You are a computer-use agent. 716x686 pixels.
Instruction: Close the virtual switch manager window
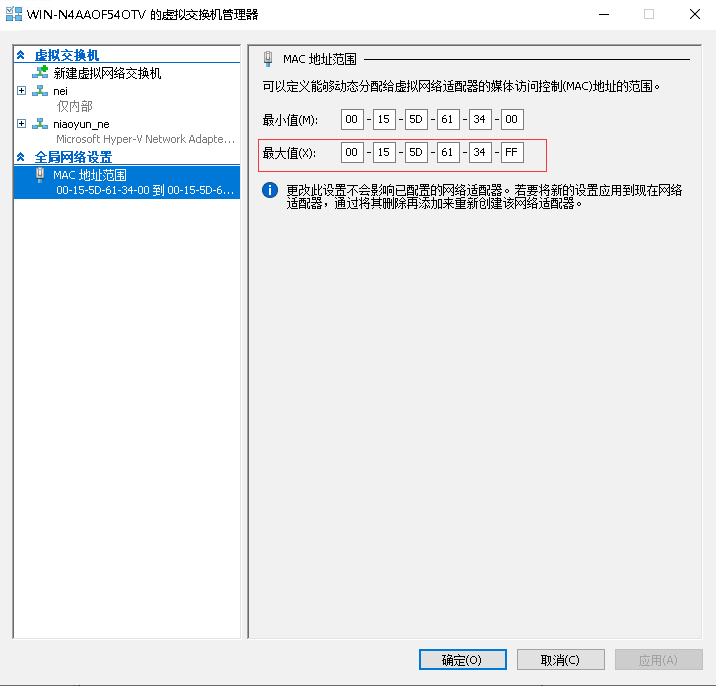coord(695,14)
